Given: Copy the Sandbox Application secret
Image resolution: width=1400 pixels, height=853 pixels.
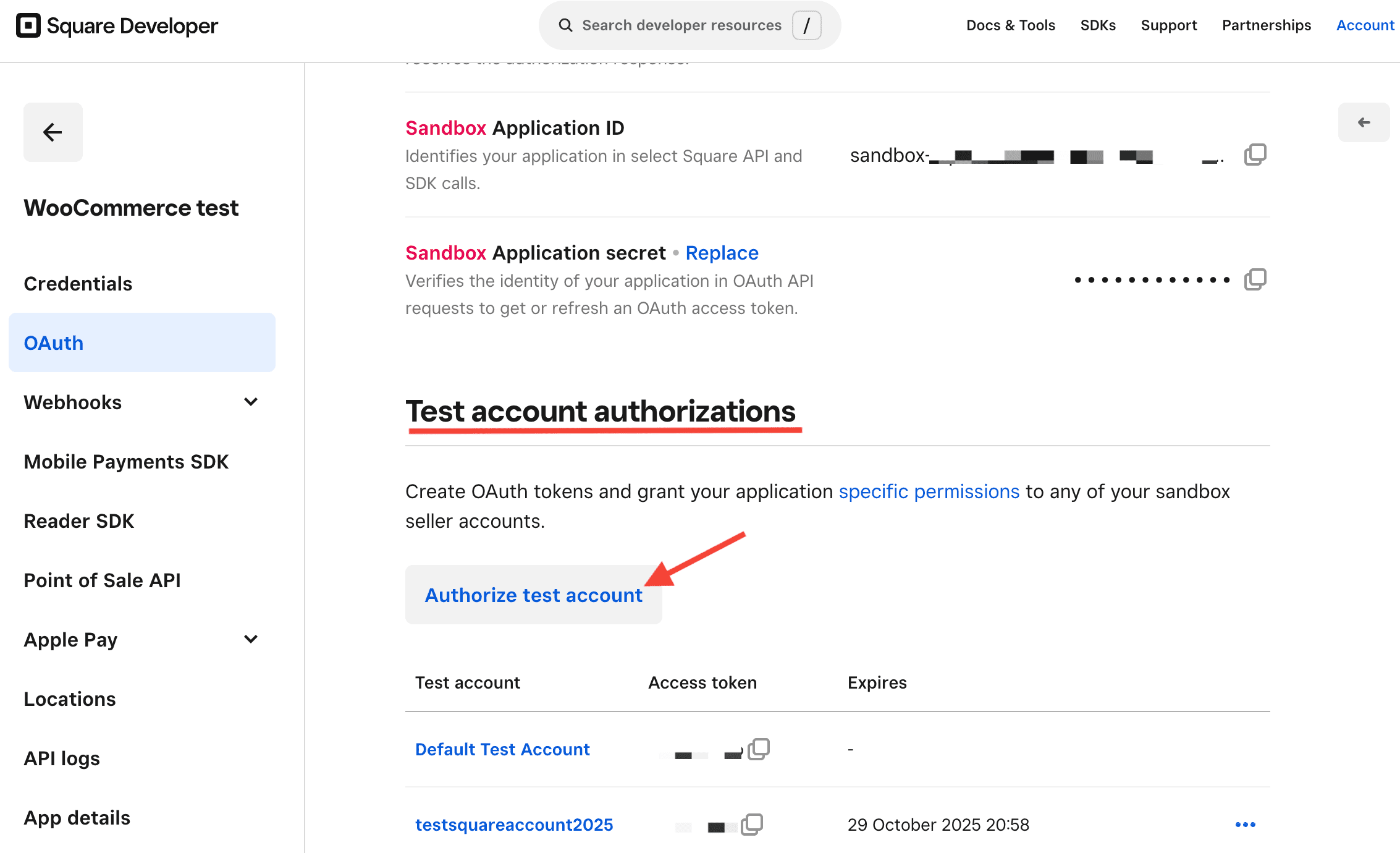Looking at the screenshot, I should click(x=1255, y=279).
